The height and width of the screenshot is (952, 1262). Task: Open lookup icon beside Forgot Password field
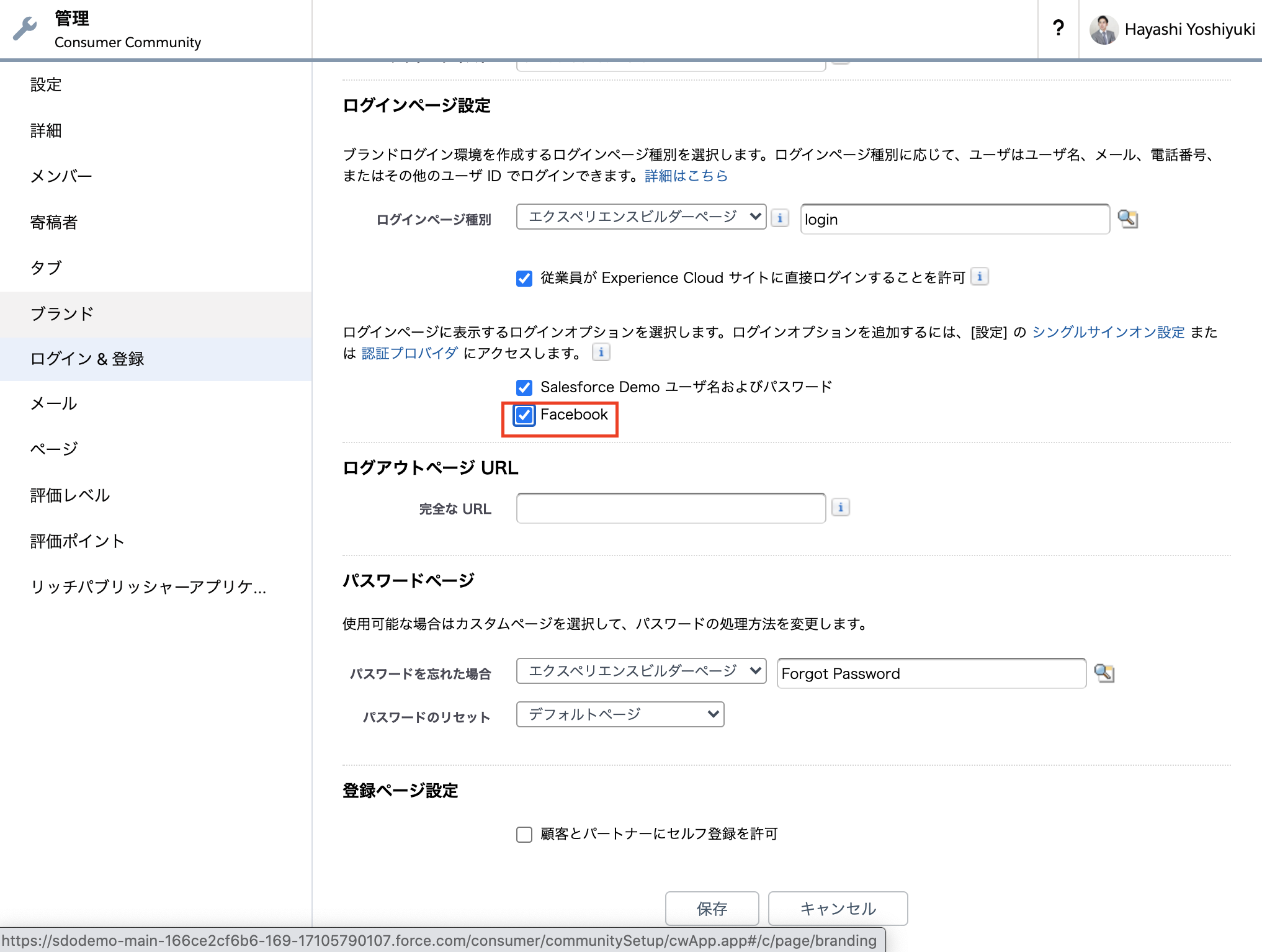click(1104, 673)
